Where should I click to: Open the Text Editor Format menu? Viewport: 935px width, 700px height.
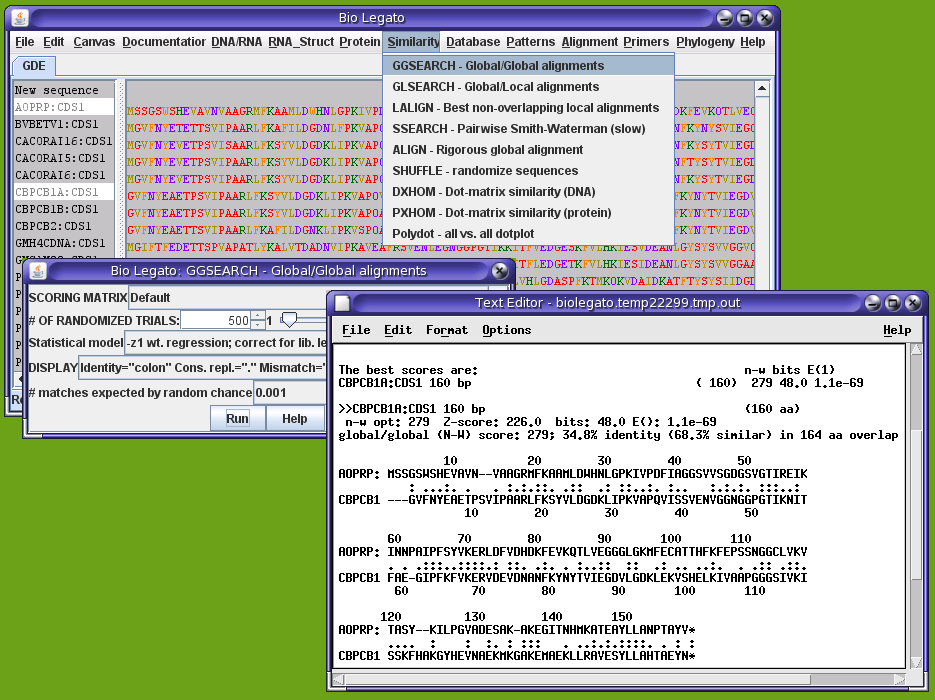[447, 330]
